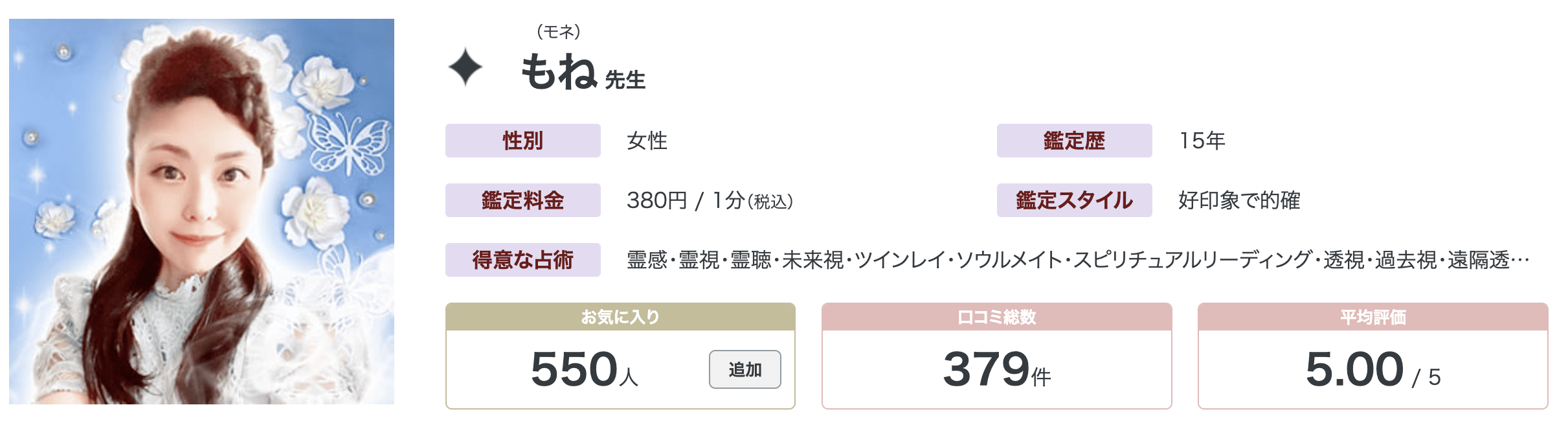Click the four-pointed star icon beside the name
Viewport: 1568px width, 429px height.
(x=465, y=68)
